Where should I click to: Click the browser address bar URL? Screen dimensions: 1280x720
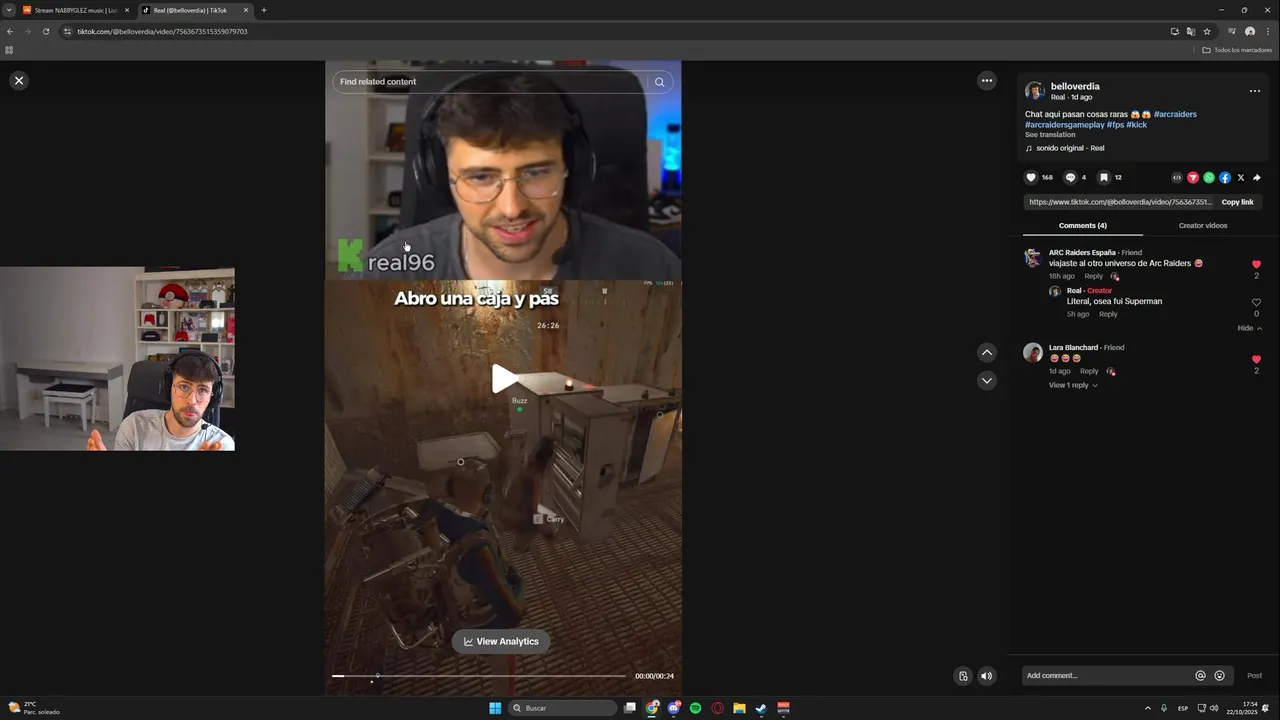coord(162,31)
